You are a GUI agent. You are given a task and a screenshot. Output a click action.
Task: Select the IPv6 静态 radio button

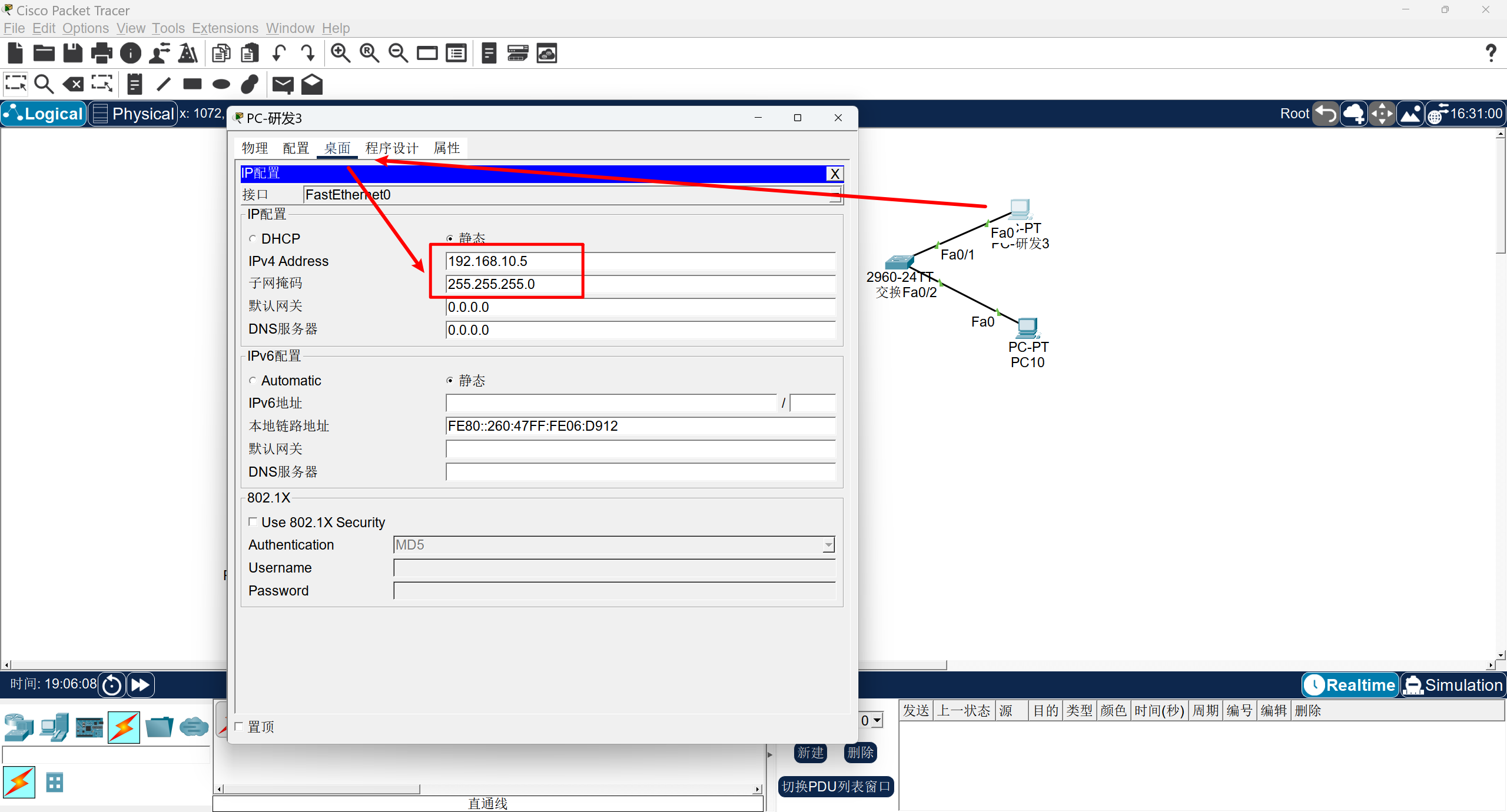point(450,381)
